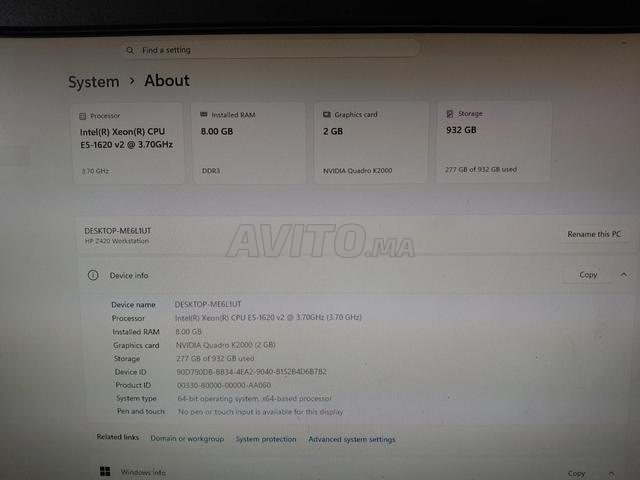Click the About breadcrumb heading
The height and width of the screenshot is (480, 640).
point(167,80)
